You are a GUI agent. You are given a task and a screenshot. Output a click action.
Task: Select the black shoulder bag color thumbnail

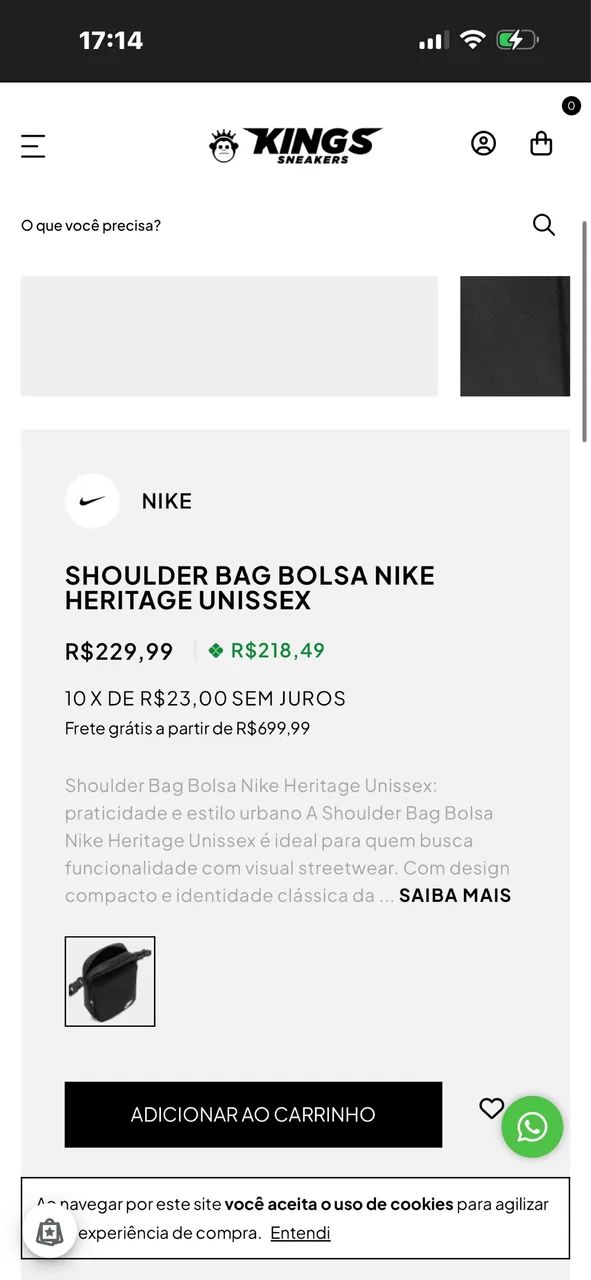(x=110, y=981)
